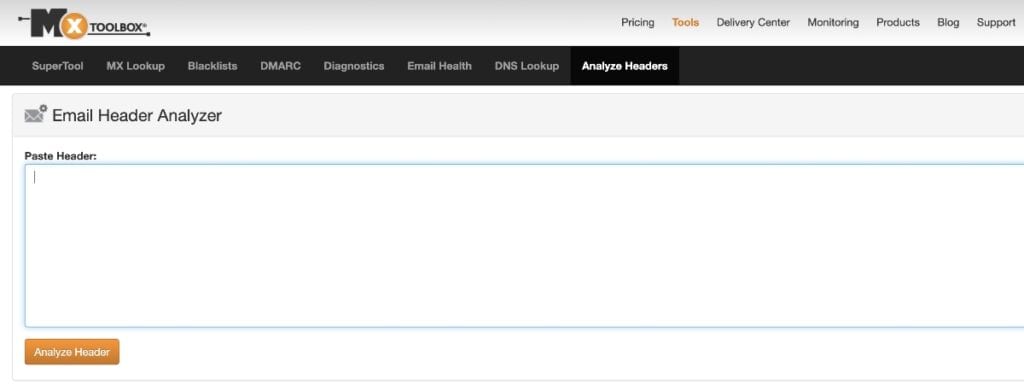Switch to the SuperTool tab
Screen dimensions: 1024x390
click(57, 66)
